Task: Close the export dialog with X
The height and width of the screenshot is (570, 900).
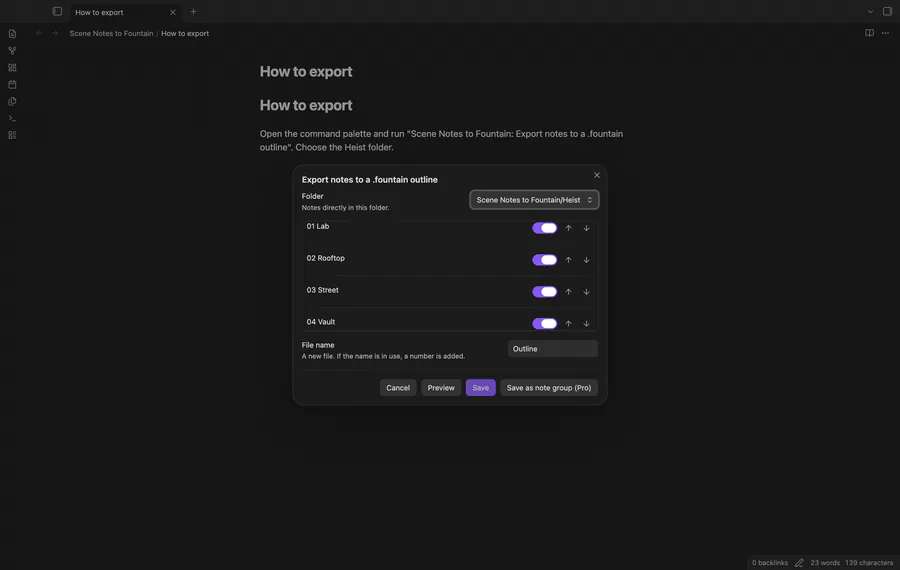Action: (x=596, y=175)
